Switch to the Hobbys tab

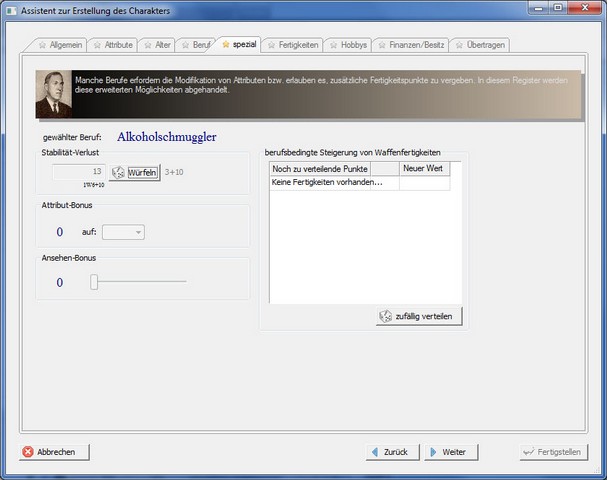(348, 45)
